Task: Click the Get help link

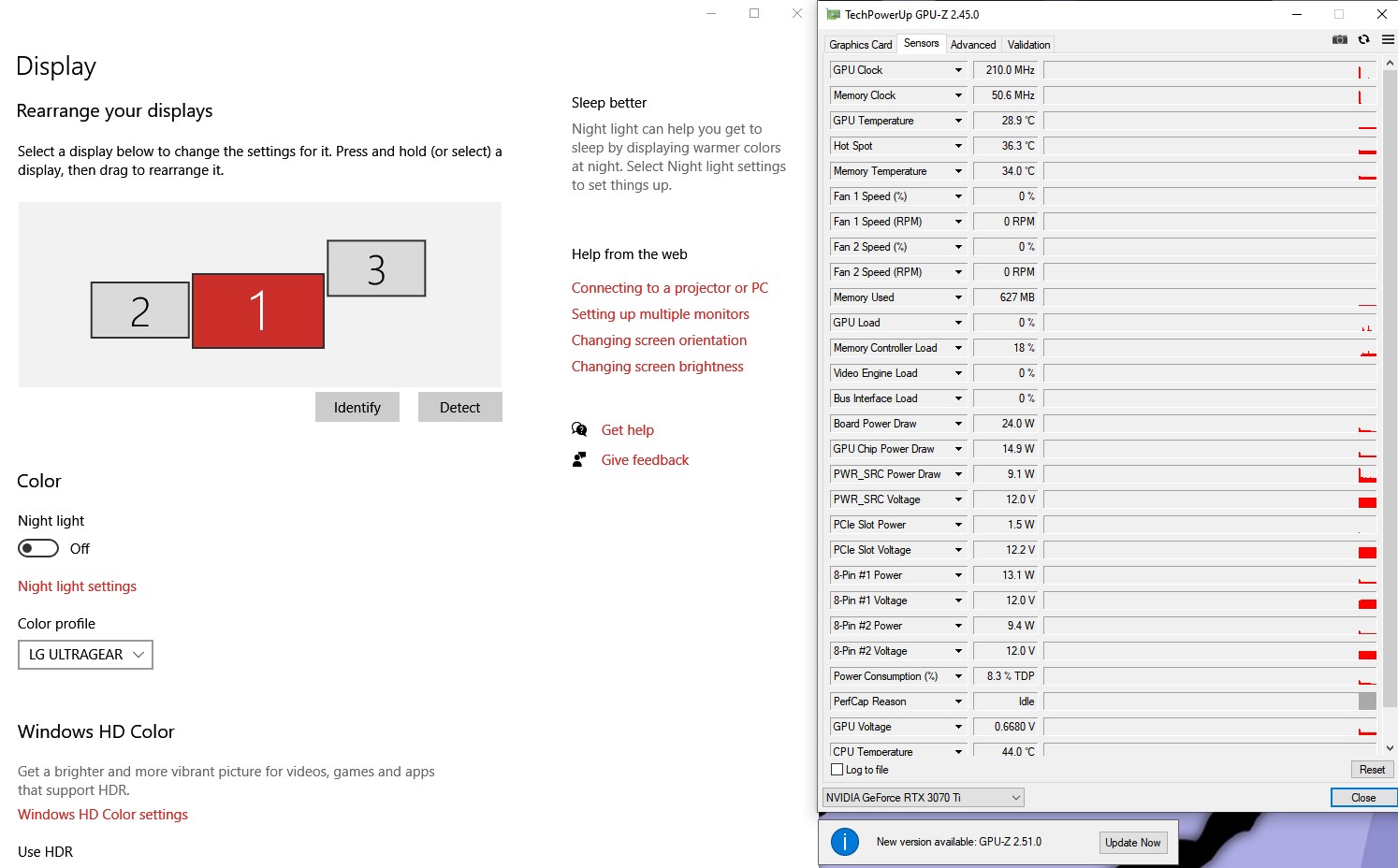Action: pyautogui.click(x=628, y=430)
